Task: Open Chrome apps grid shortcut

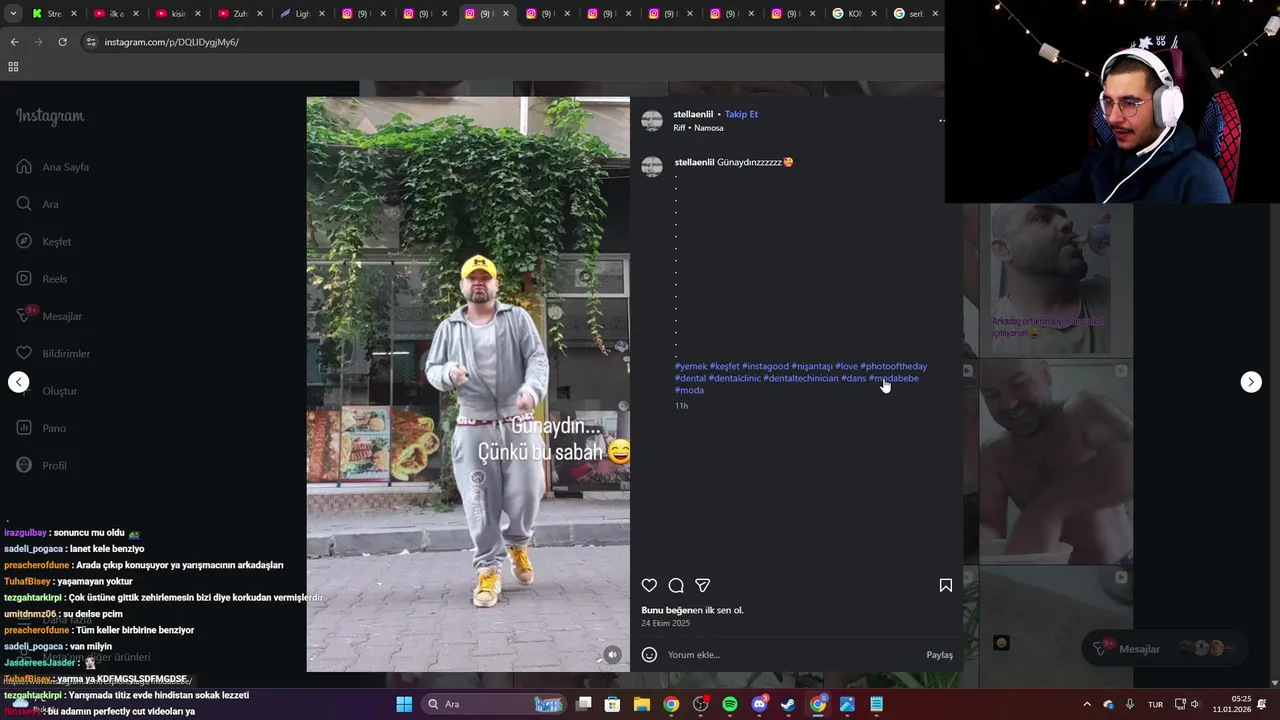Action: tap(13, 67)
